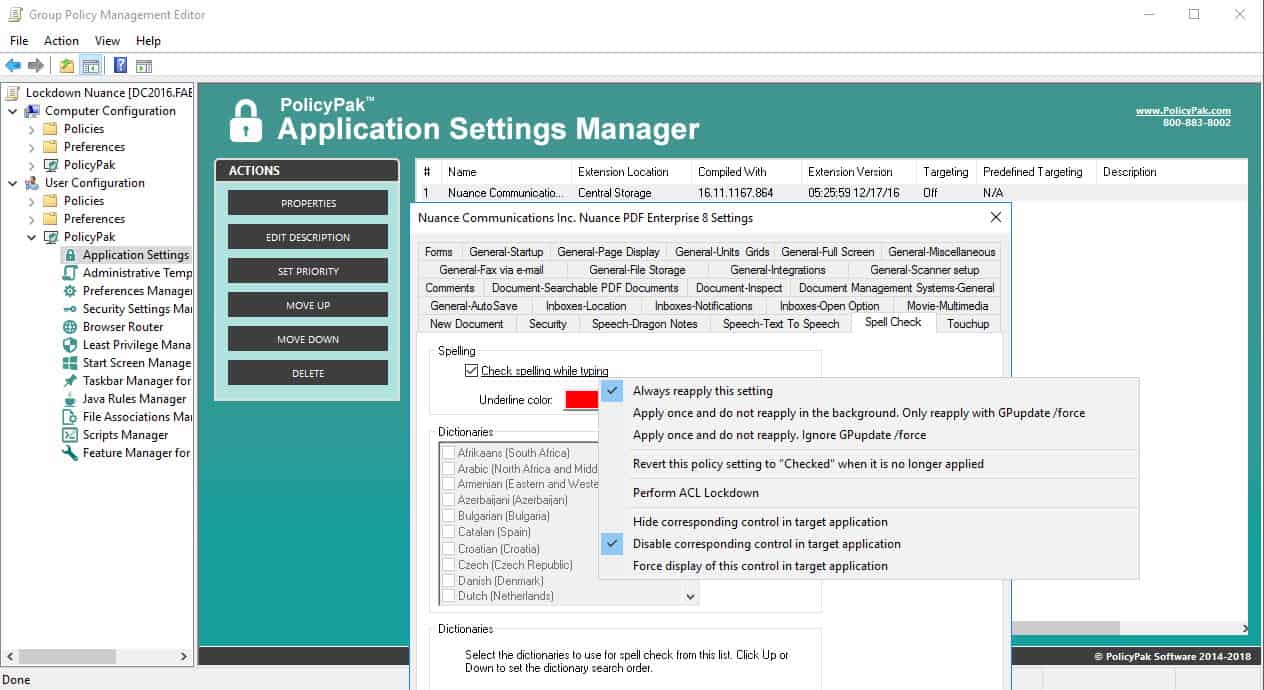Collapse the Computer Configuration tree node
1264x690 pixels.
pyautogui.click(x=13, y=111)
